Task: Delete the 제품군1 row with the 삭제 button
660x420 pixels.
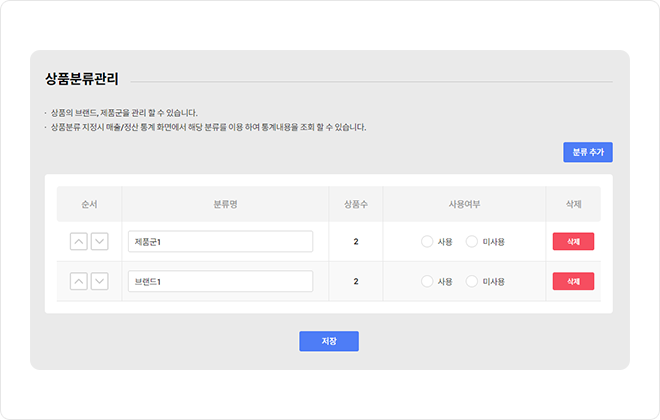Action: [x=573, y=242]
